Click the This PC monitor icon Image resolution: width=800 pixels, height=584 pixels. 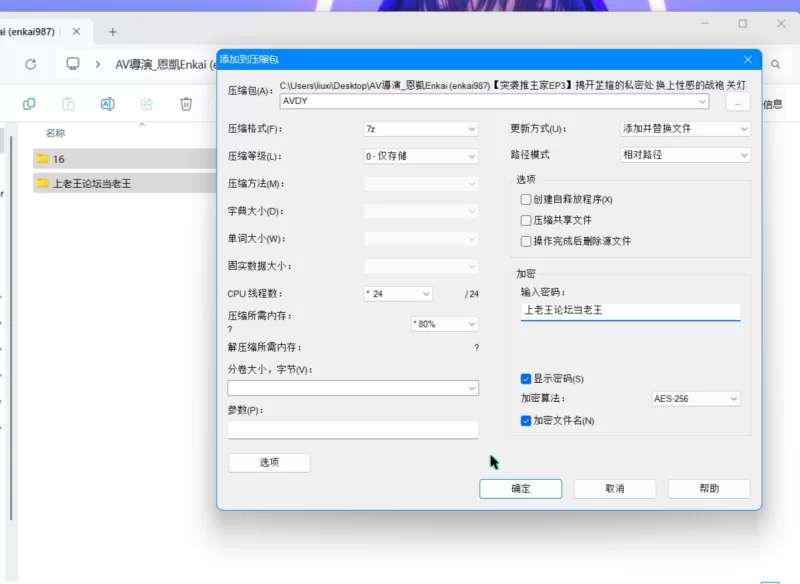point(73,64)
